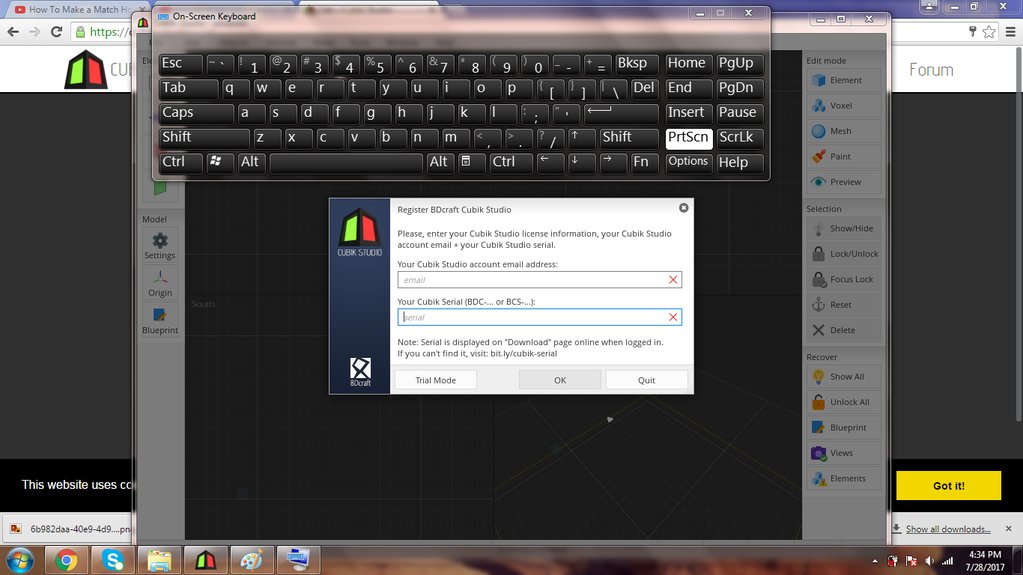Click Forum link on website
The height and width of the screenshot is (575, 1023).
[x=931, y=70]
